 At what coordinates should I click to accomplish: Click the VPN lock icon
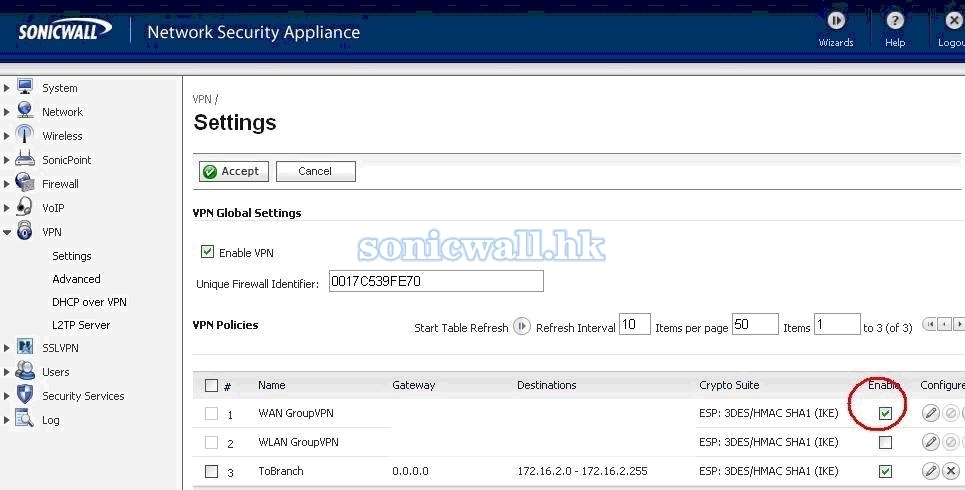pyautogui.click(x=25, y=231)
